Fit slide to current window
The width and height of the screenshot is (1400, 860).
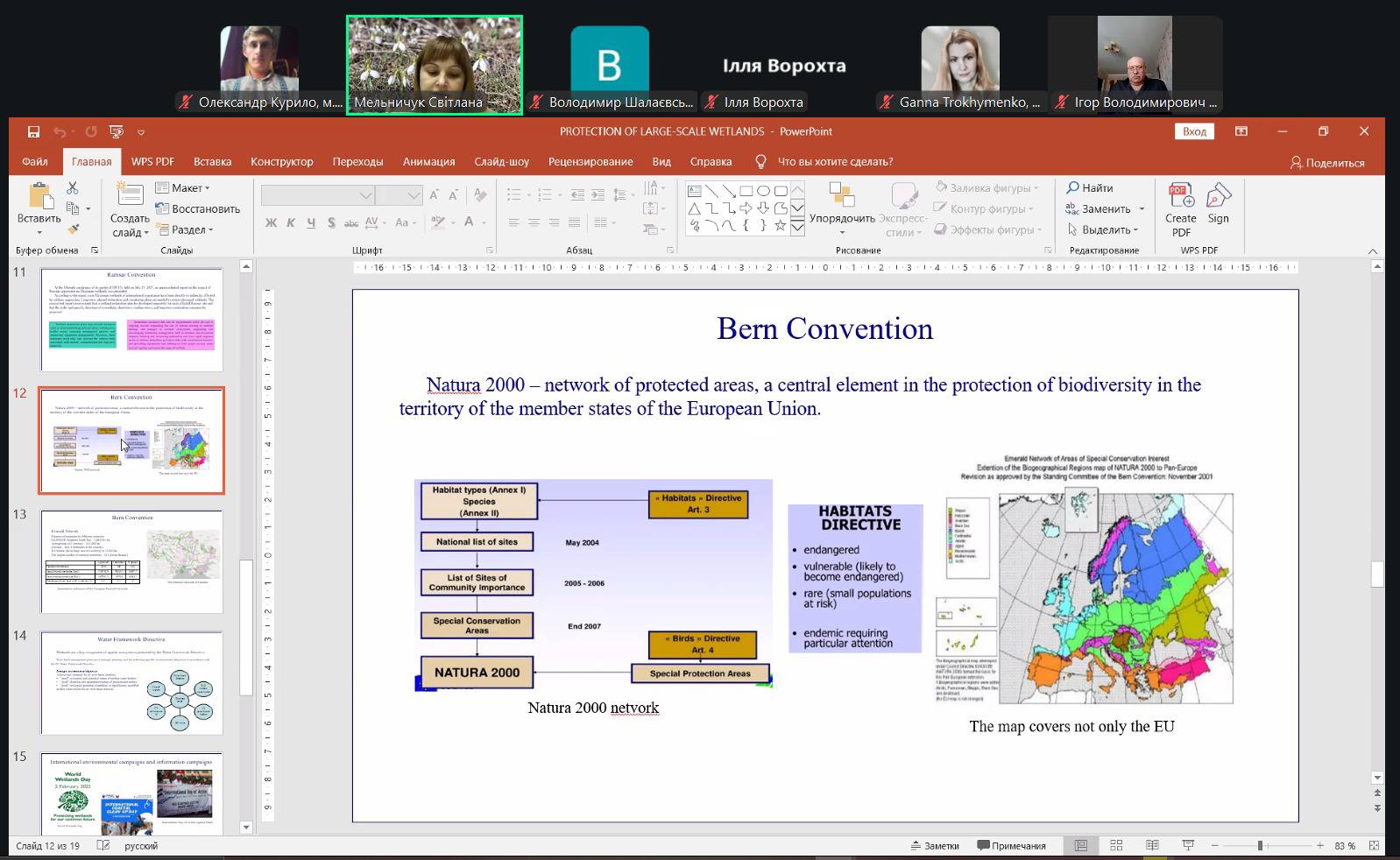click(x=1374, y=846)
